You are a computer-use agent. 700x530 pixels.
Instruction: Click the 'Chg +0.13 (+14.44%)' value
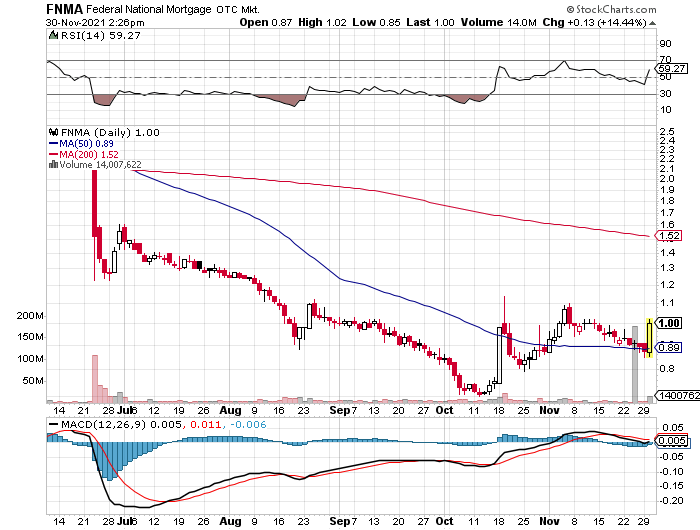coord(594,22)
